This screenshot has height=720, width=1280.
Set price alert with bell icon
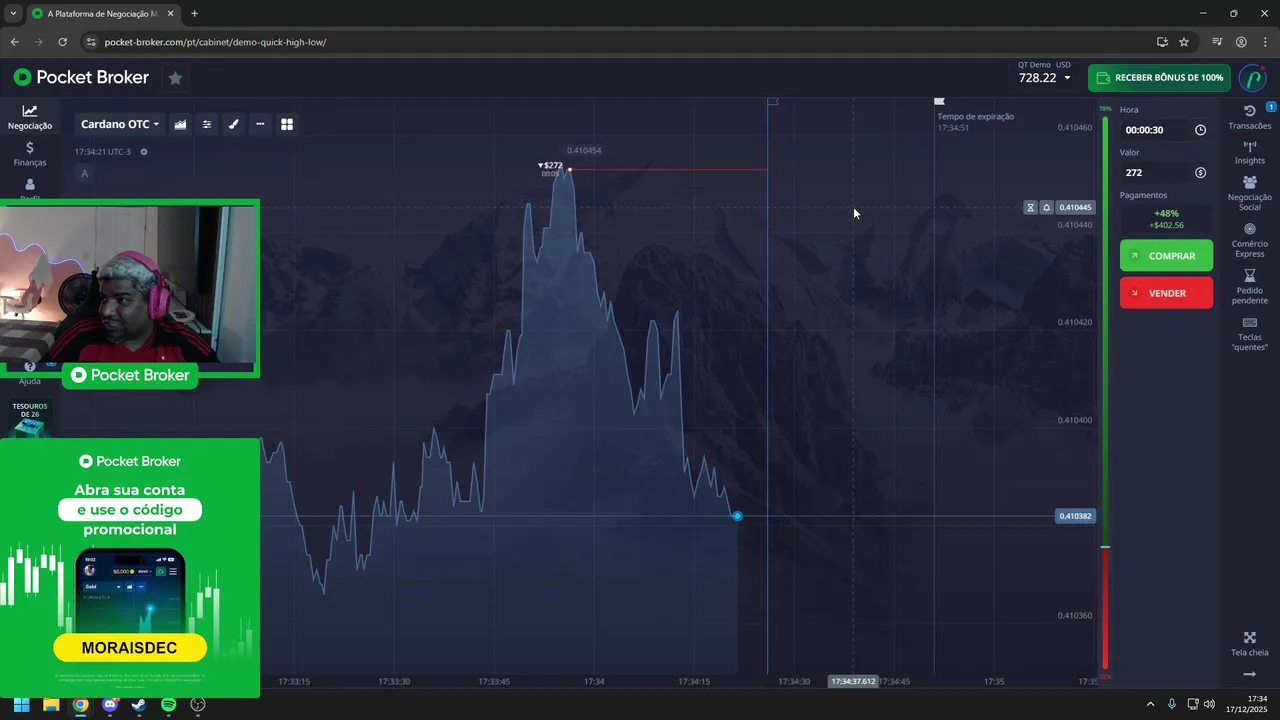click(1046, 208)
